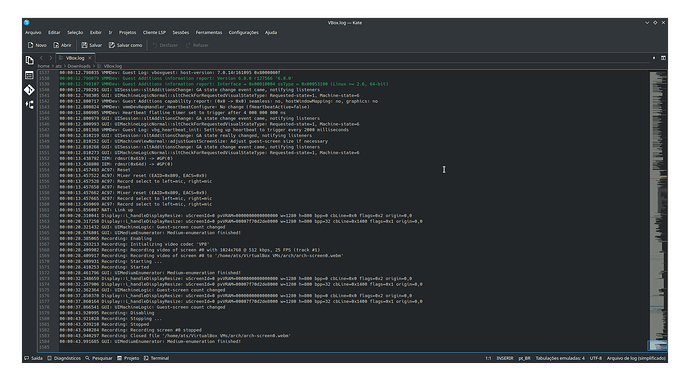Click the Kate application icon in title bar

pyautogui.click(x=27, y=22)
